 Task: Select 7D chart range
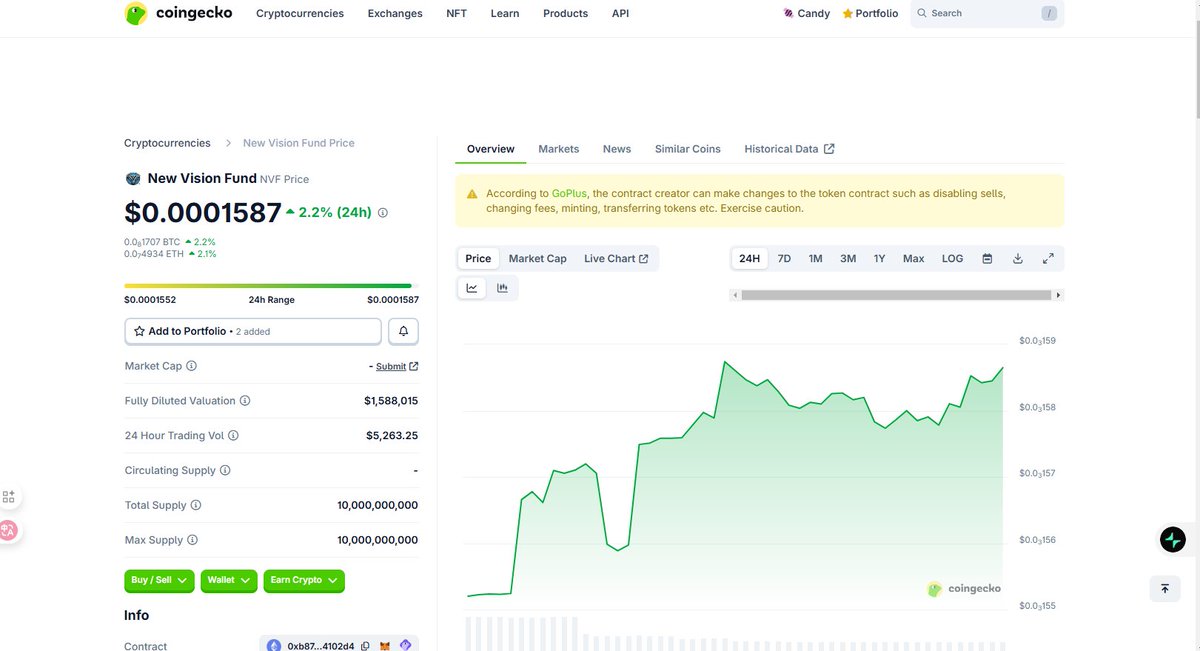[x=784, y=259]
